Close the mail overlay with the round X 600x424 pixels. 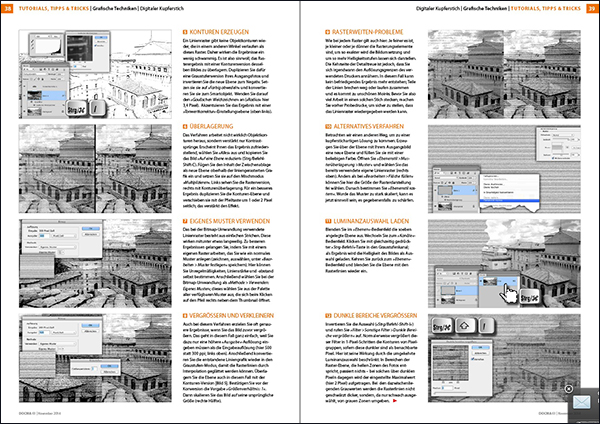[x=569, y=389]
